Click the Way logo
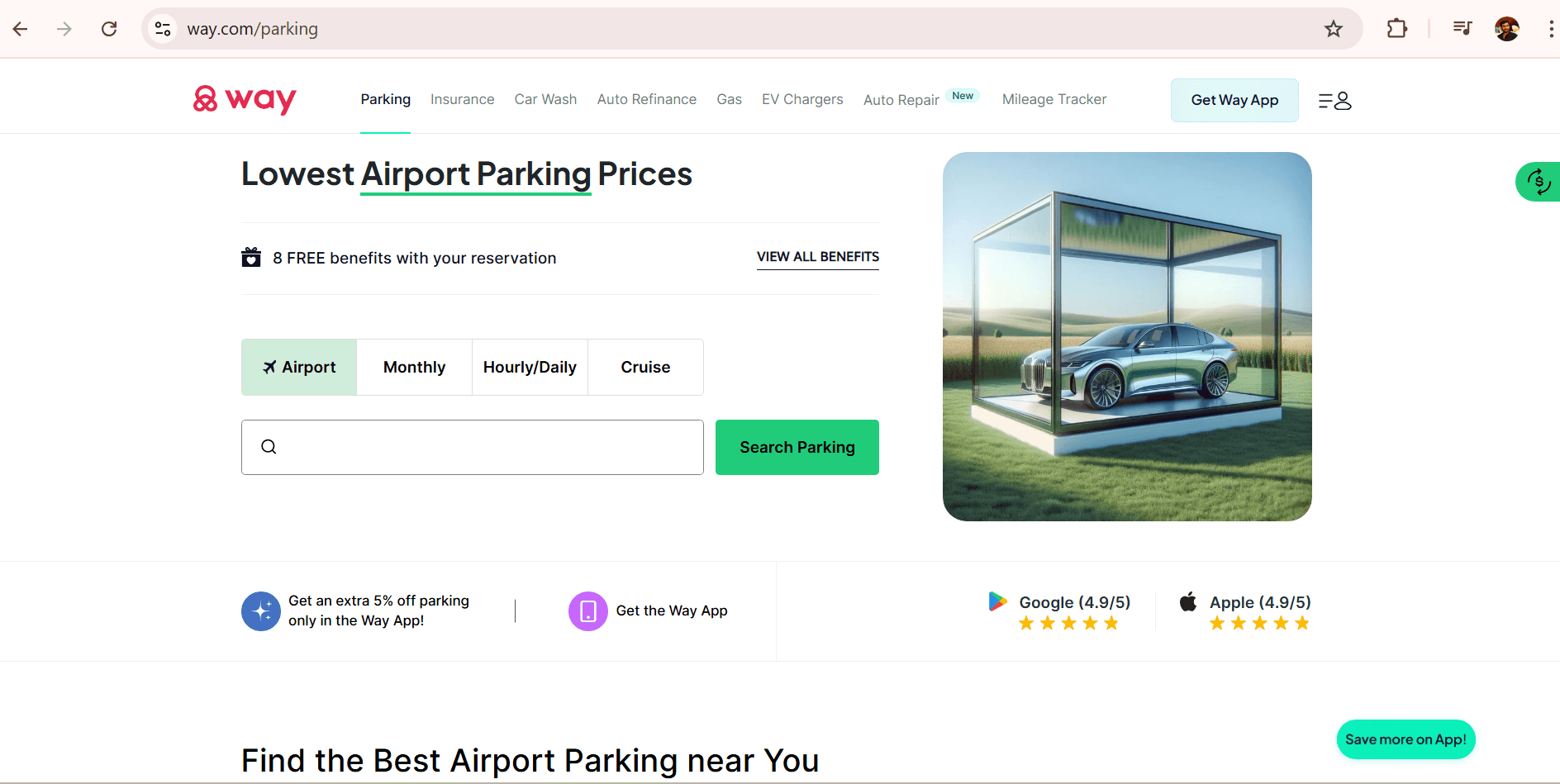Image resolution: width=1560 pixels, height=784 pixels. [x=244, y=99]
